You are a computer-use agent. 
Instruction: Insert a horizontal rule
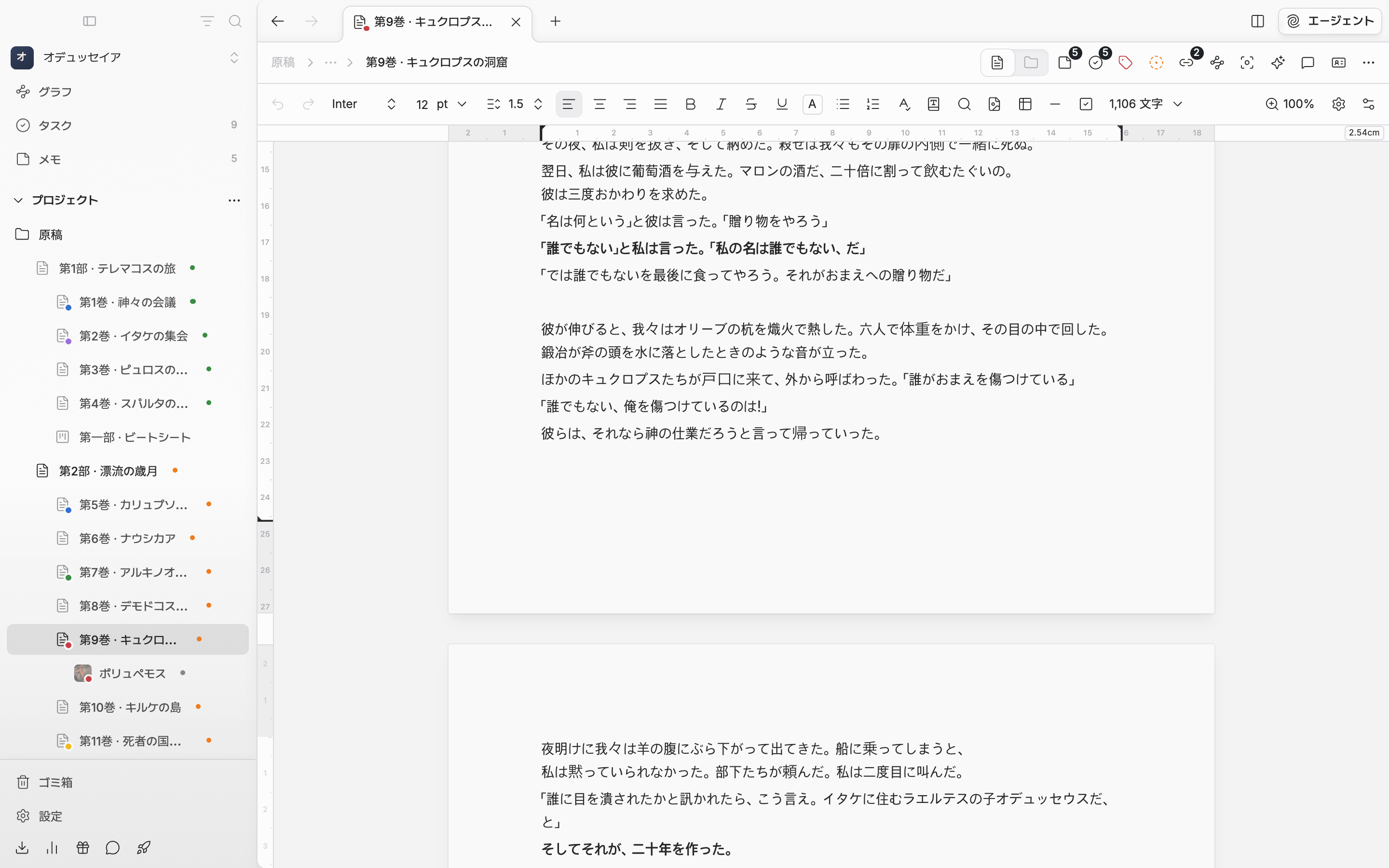click(1054, 104)
